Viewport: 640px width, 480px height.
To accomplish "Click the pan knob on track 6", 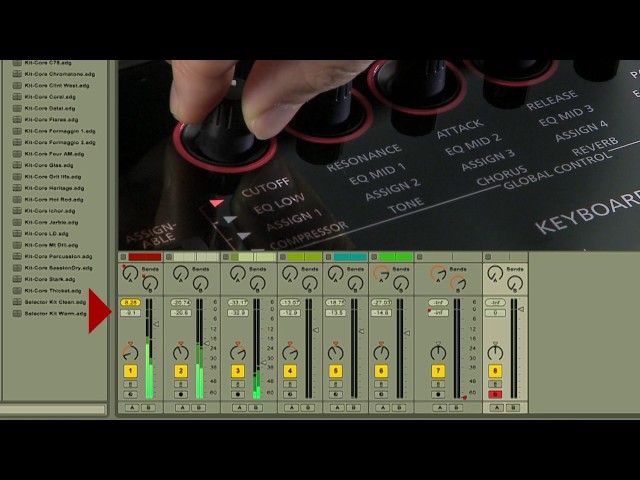I will [x=381, y=352].
